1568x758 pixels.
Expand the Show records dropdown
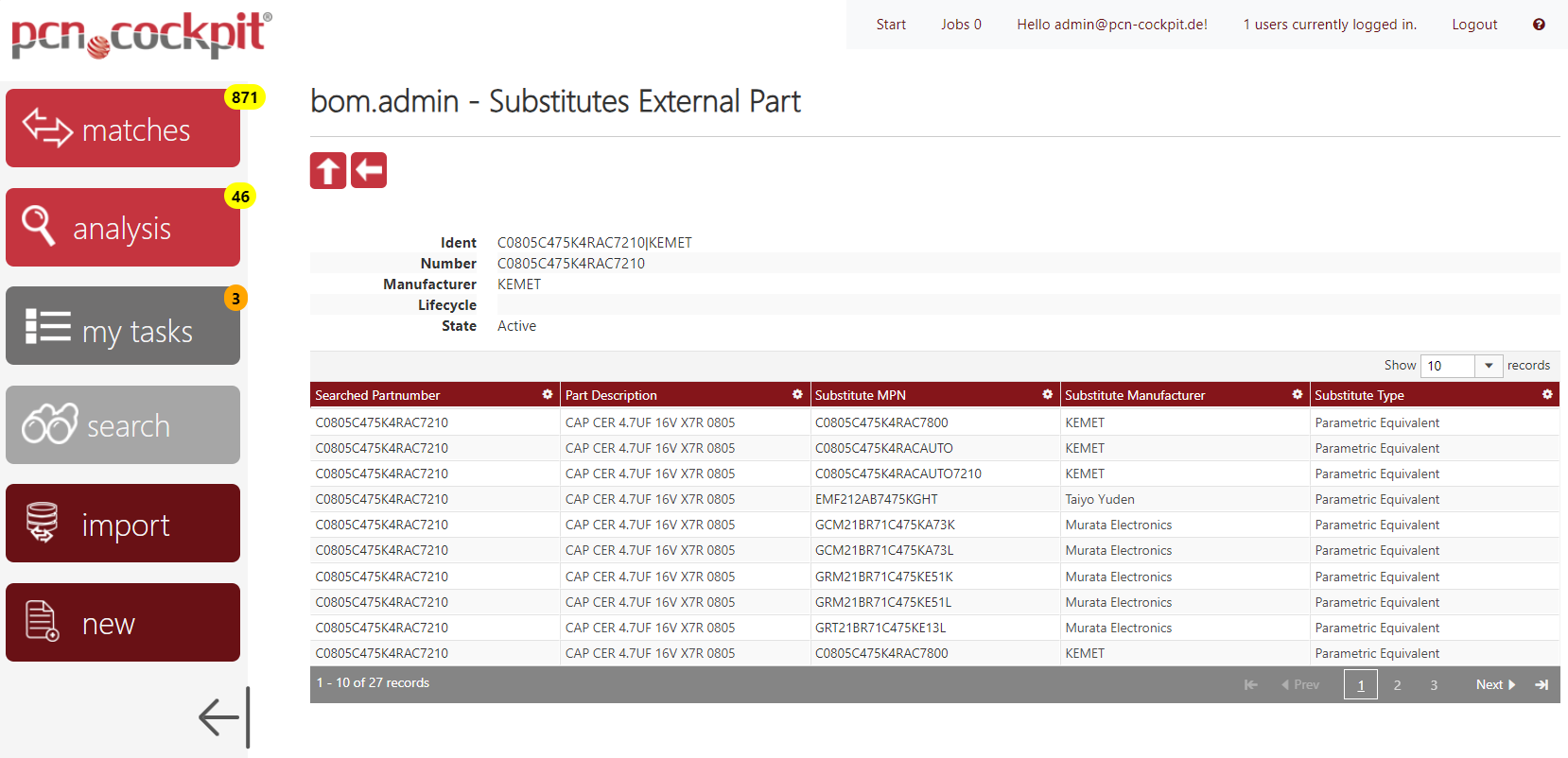1488,366
